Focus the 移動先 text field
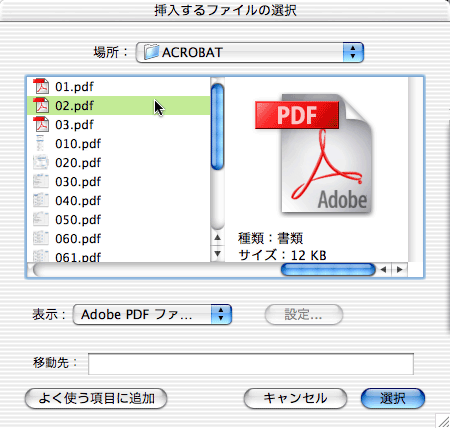This screenshot has height=428, width=450. [x=251, y=364]
